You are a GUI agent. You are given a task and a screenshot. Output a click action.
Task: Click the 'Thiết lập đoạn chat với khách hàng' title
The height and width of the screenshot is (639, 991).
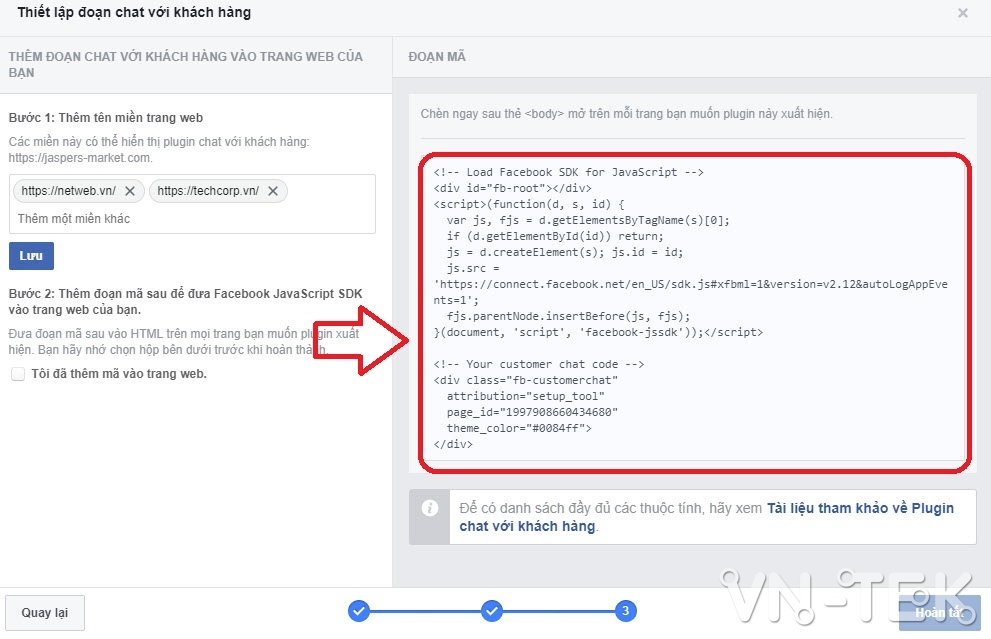134,13
